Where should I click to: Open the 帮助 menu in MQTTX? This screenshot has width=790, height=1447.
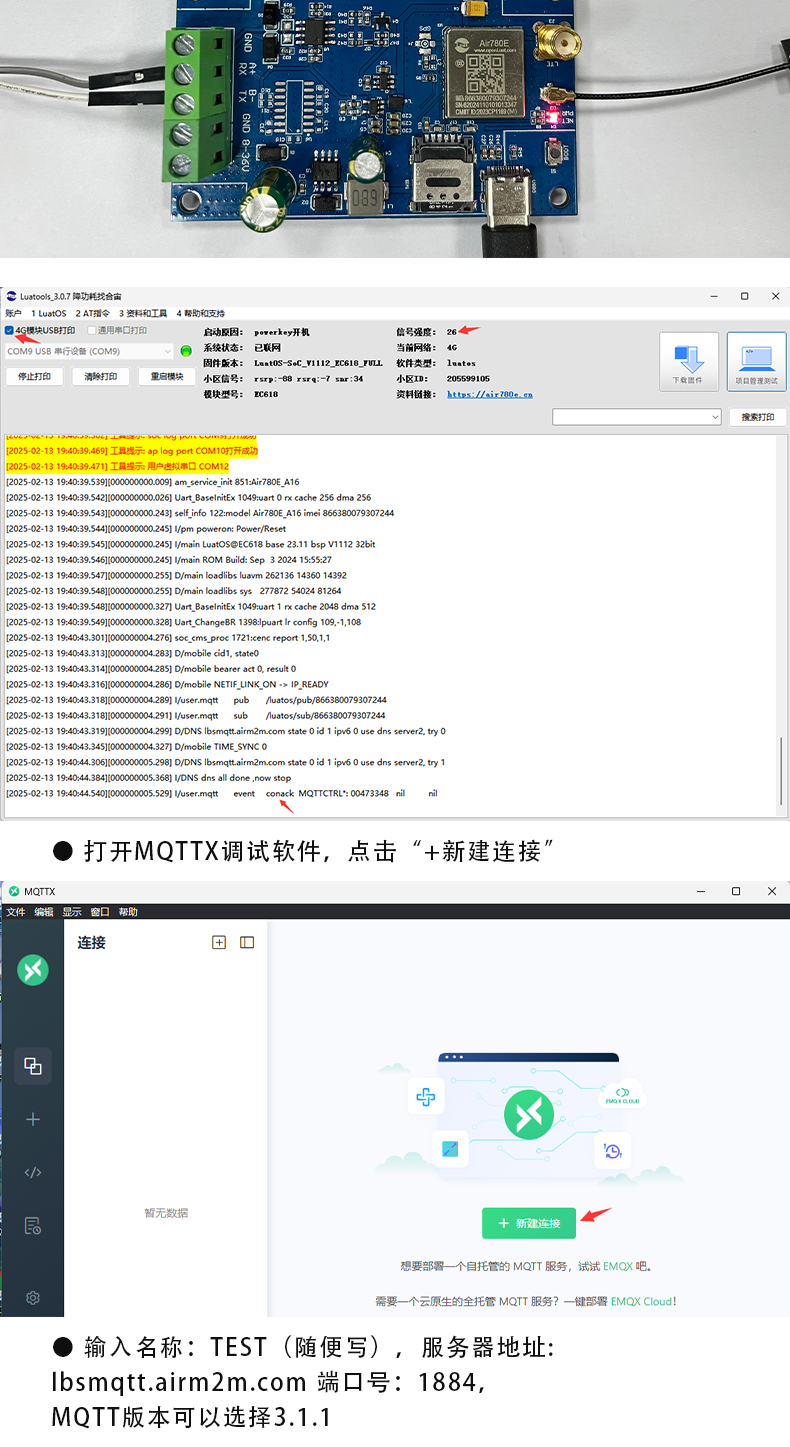[x=128, y=912]
